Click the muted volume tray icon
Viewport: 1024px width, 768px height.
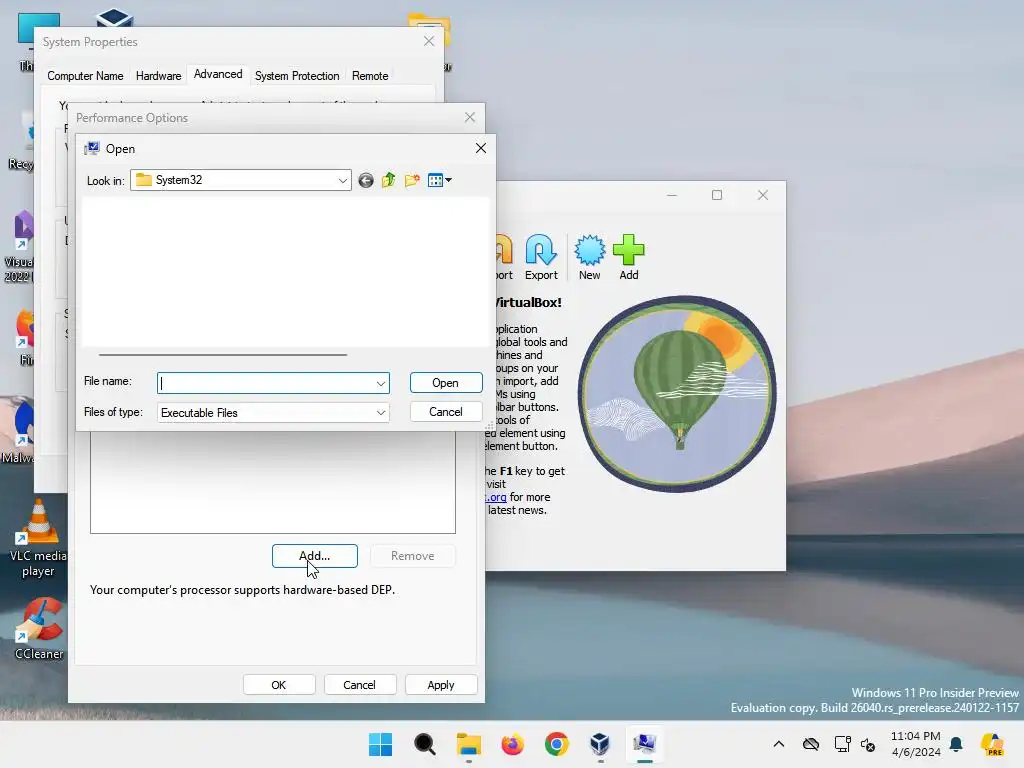coord(868,744)
